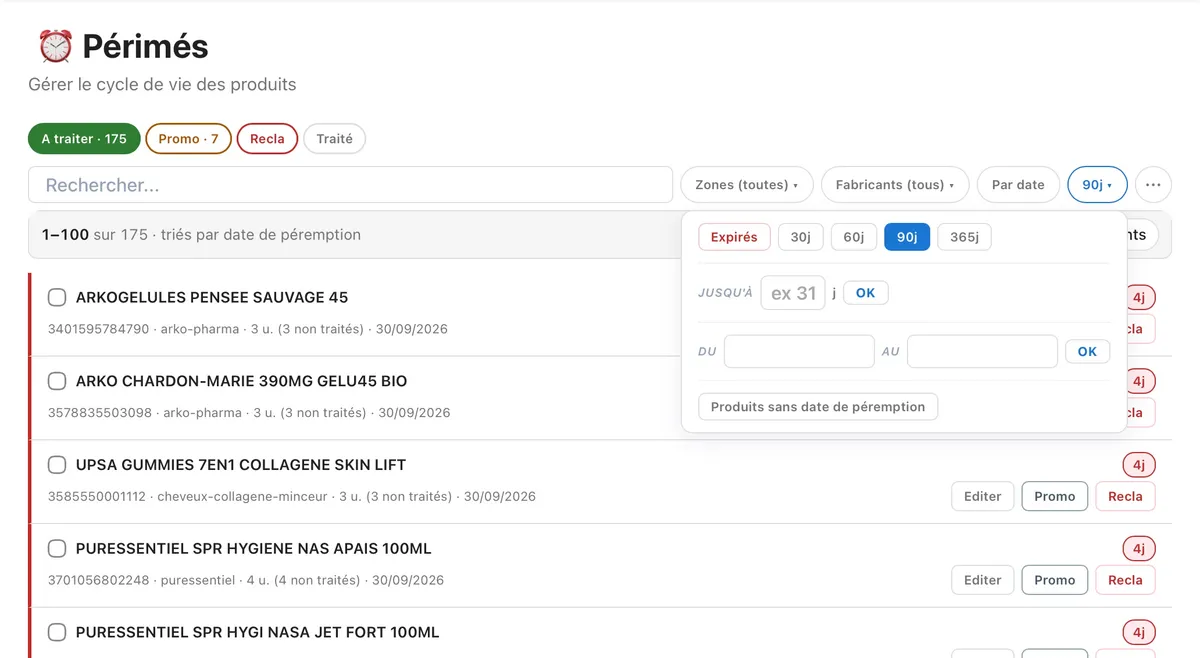1200x658 pixels.
Task: Open the Traité filter tab
Action: point(334,139)
